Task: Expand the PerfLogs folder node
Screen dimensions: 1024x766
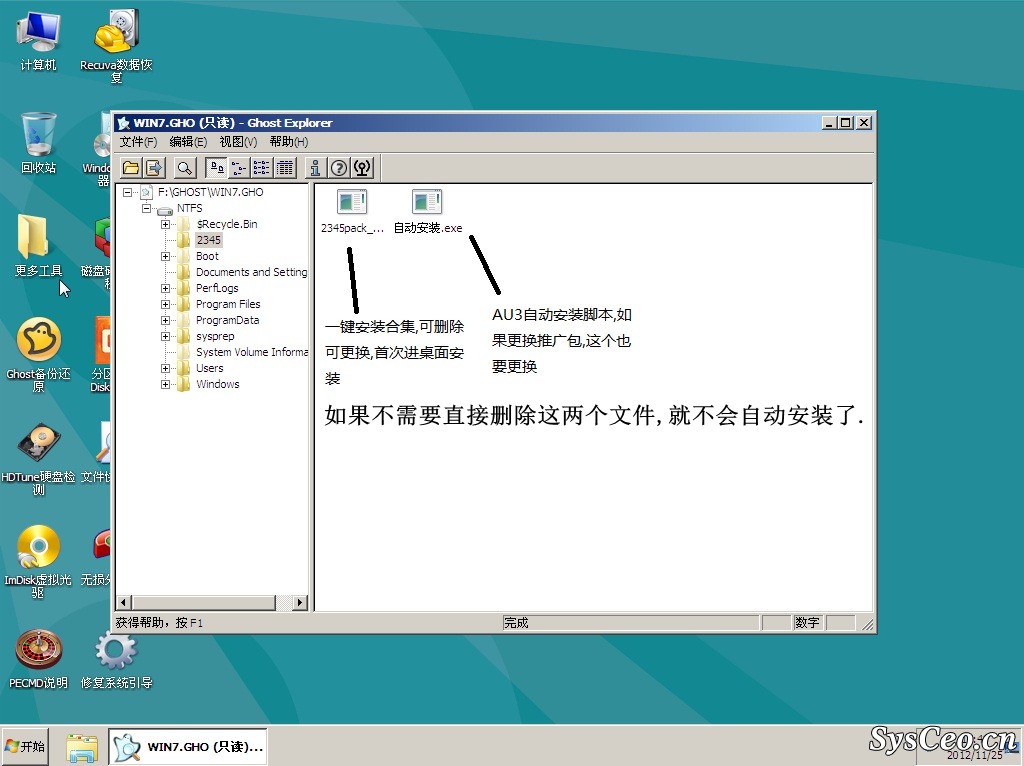Action: (165, 288)
